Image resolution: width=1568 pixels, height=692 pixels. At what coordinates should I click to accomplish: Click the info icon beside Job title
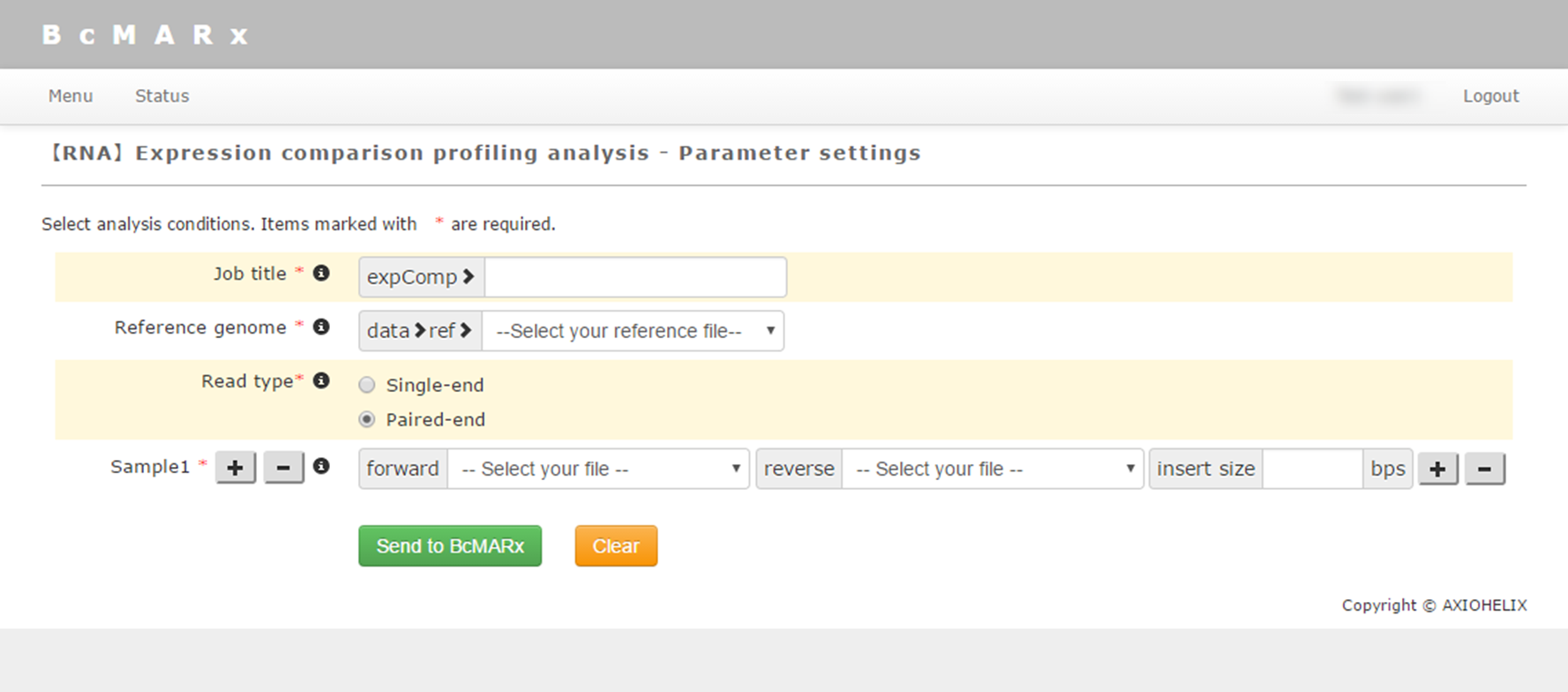pyautogui.click(x=321, y=274)
